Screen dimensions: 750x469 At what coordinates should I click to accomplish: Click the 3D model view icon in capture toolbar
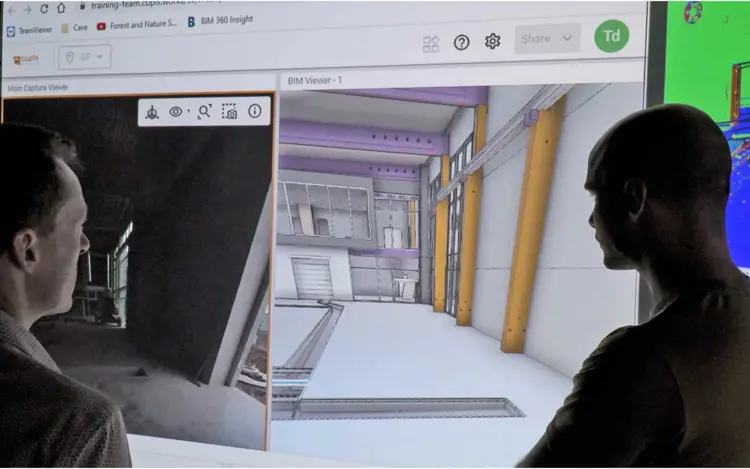(x=152, y=112)
